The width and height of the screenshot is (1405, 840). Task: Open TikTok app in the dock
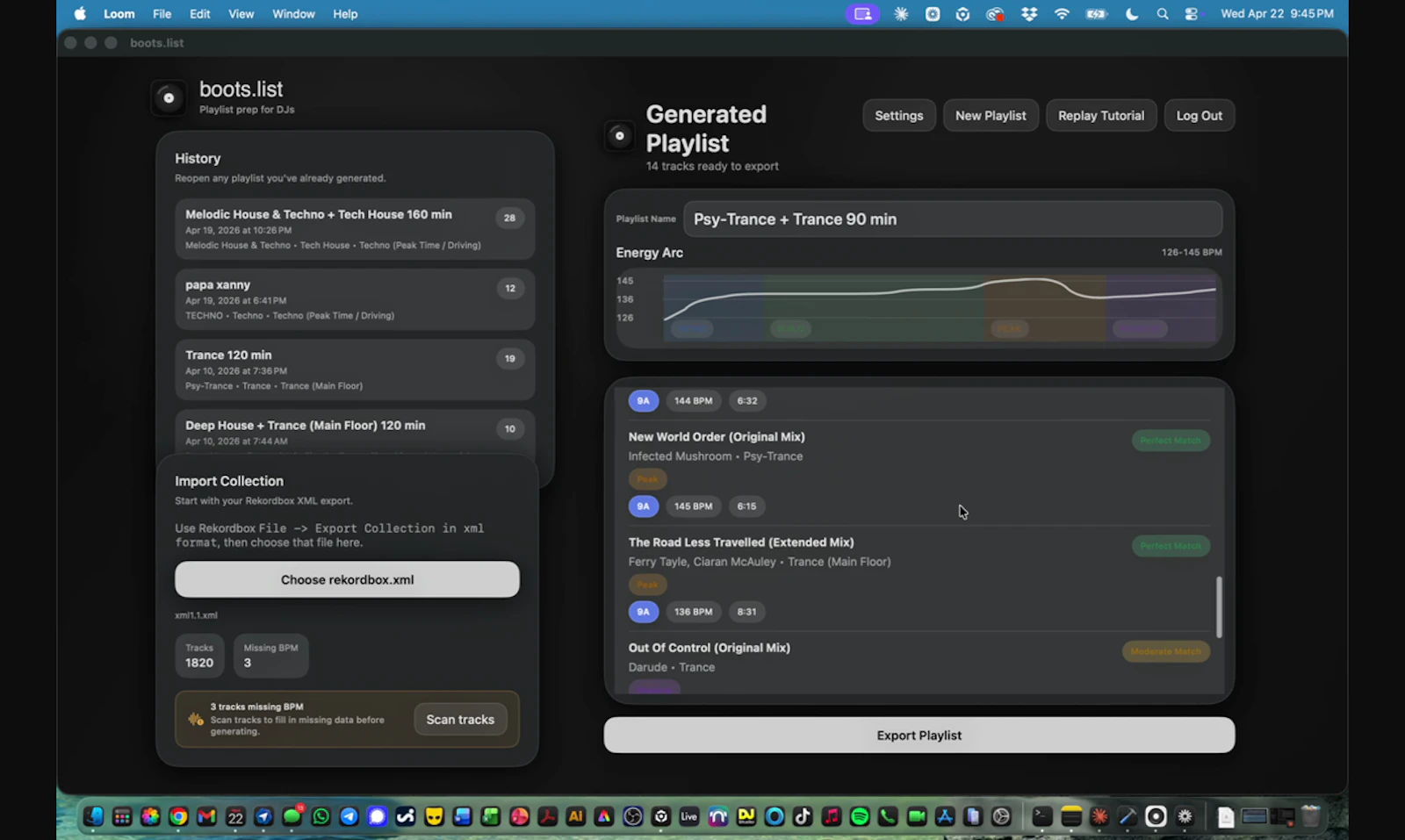[x=803, y=817]
